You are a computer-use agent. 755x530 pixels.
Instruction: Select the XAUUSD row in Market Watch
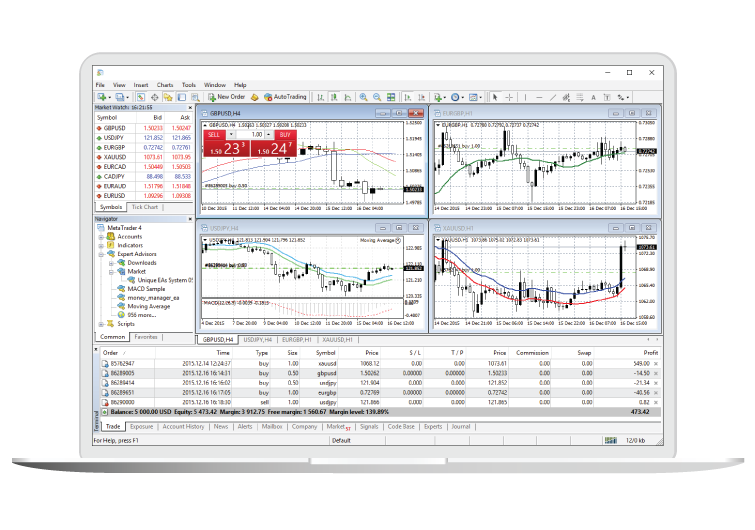[x=116, y=156]
